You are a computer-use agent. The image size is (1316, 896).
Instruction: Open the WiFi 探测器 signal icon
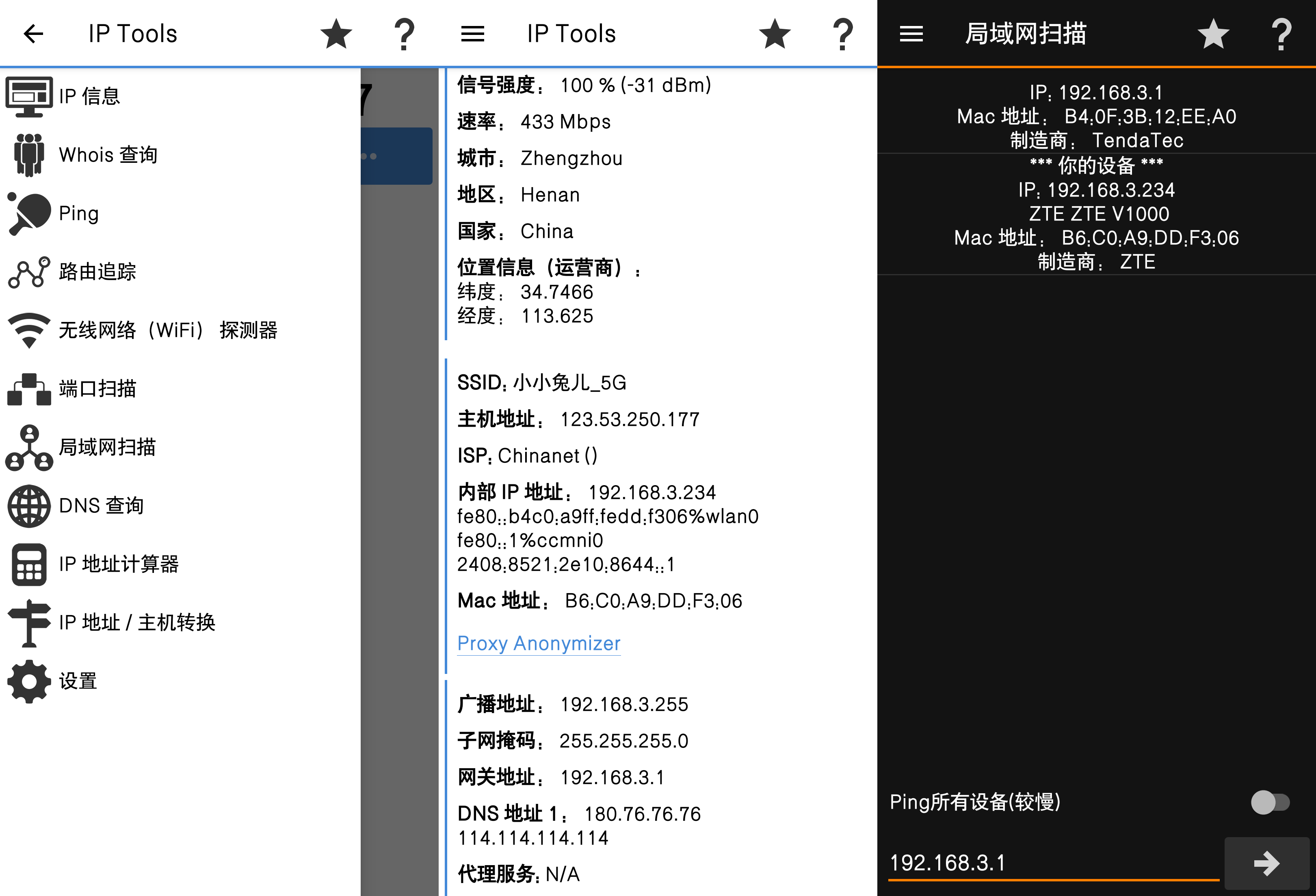pyautogui.click(x=29, y=330)
